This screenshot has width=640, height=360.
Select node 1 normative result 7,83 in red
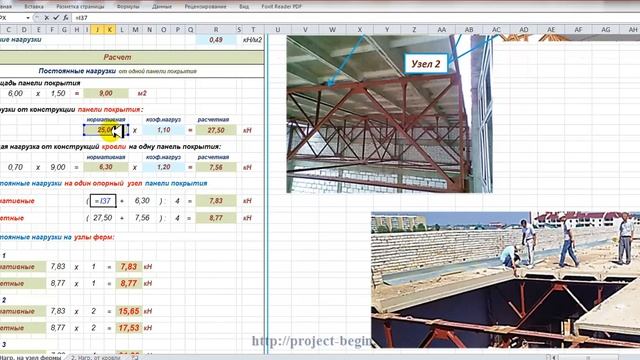click(x=129, y=267)
